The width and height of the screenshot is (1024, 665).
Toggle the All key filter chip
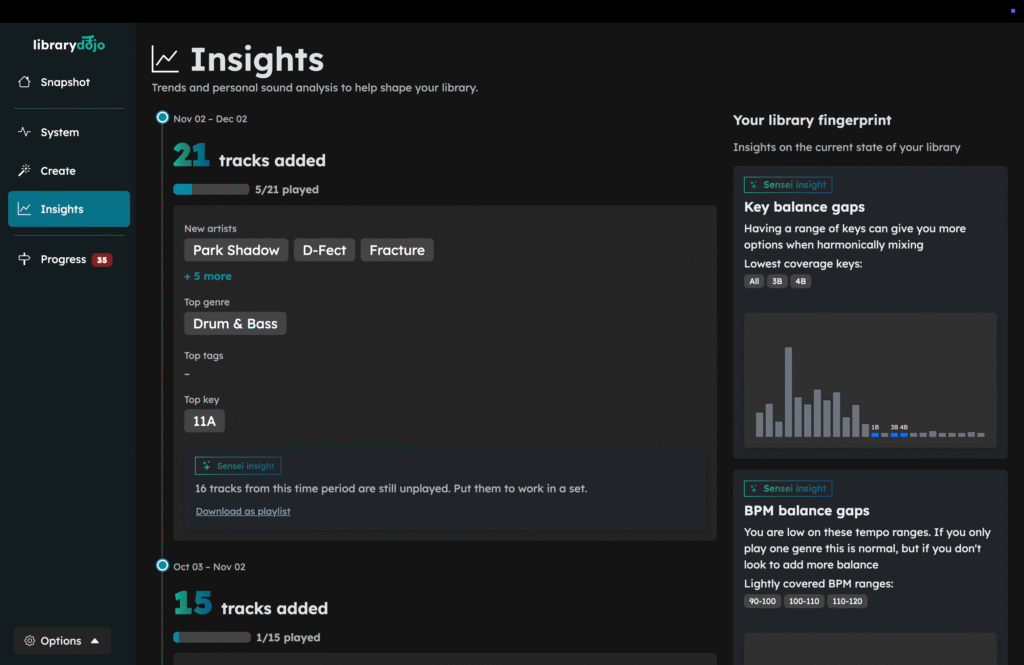point(754,281)
